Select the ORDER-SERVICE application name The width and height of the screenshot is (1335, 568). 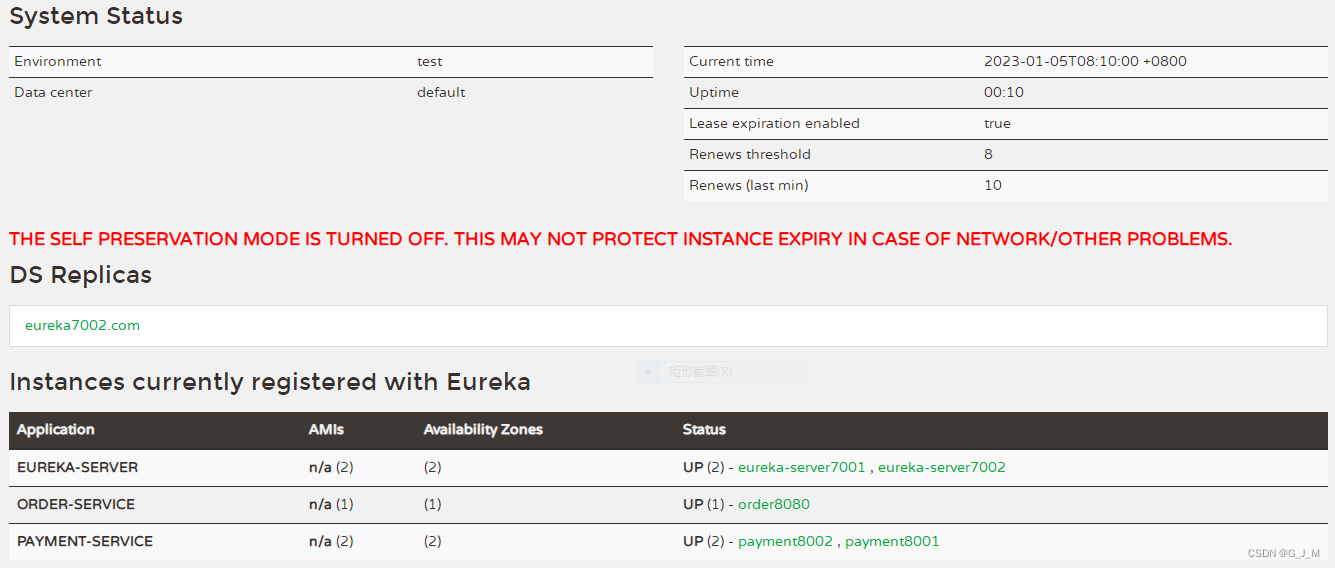(x=76, y=504)
